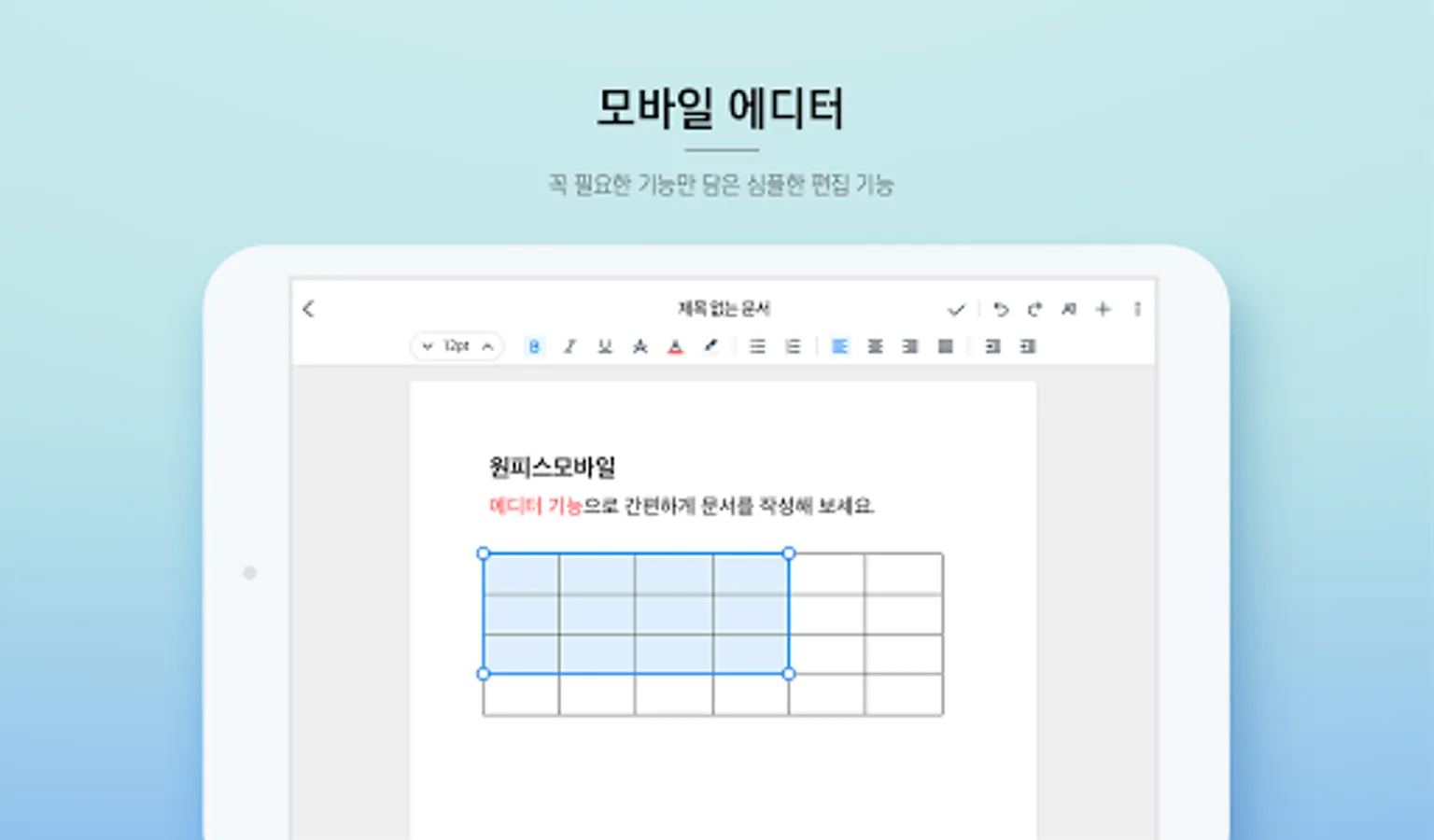Align text right

(910, 346)
